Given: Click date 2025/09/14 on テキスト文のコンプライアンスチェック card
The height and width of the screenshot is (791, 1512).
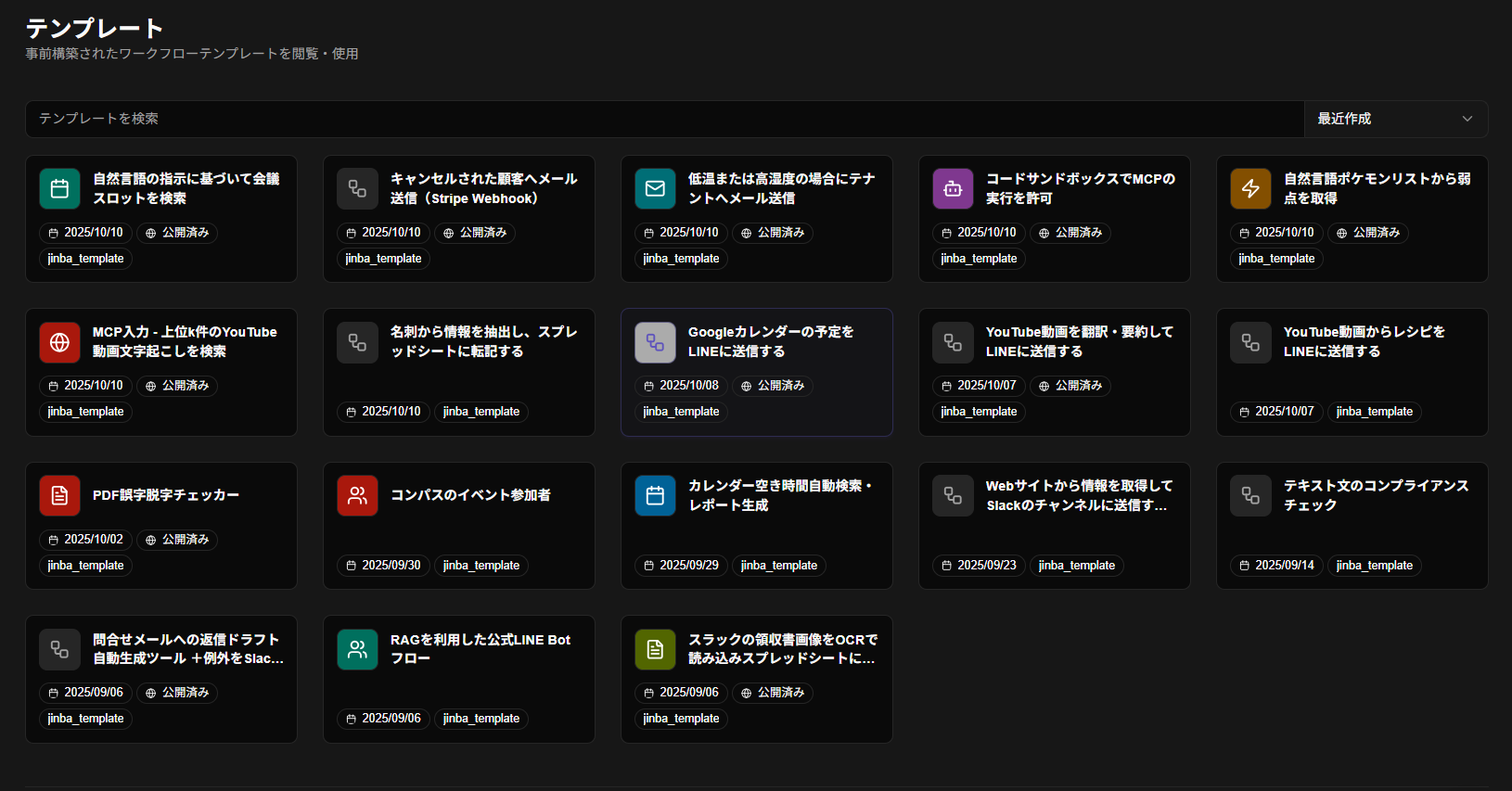Looking at the screenshot, I should [1276, 566].
